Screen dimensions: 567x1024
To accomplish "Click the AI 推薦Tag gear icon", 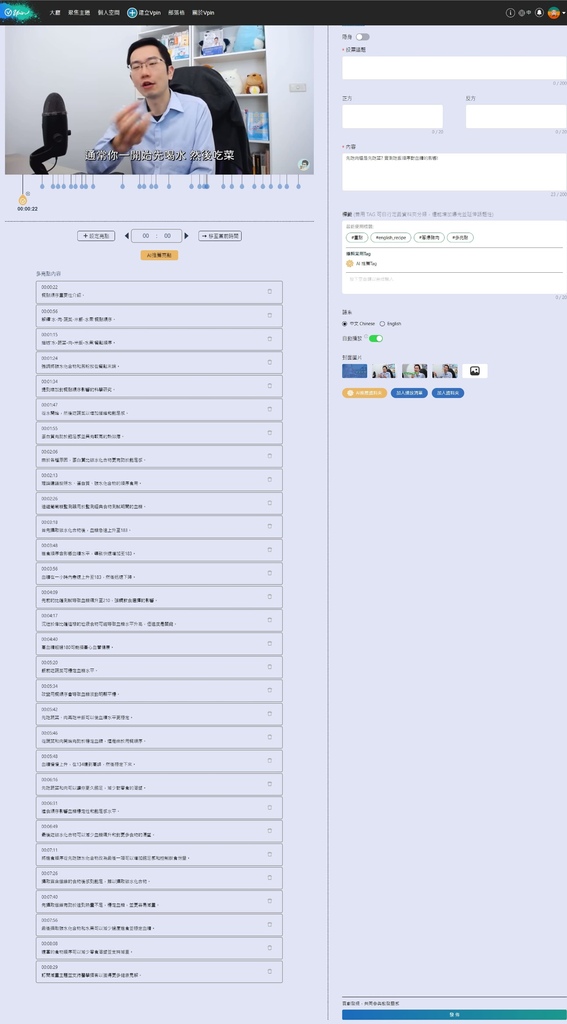I will point(349,263).
